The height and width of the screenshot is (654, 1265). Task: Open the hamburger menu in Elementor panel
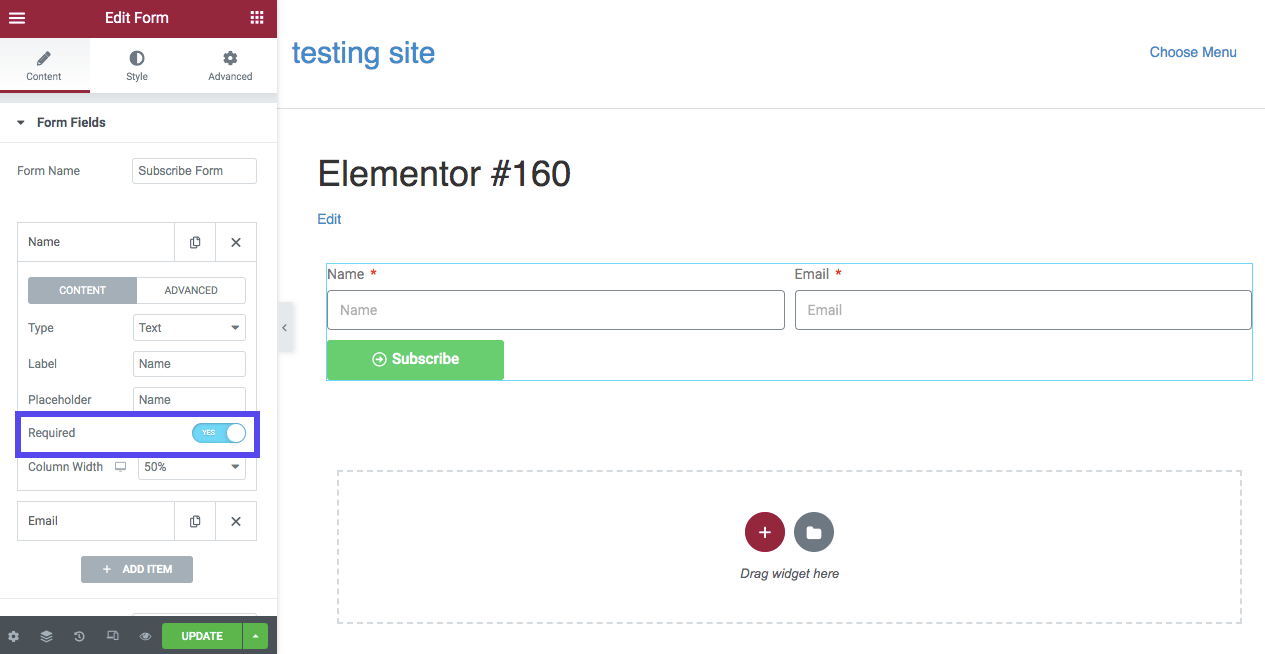(17, 18)
